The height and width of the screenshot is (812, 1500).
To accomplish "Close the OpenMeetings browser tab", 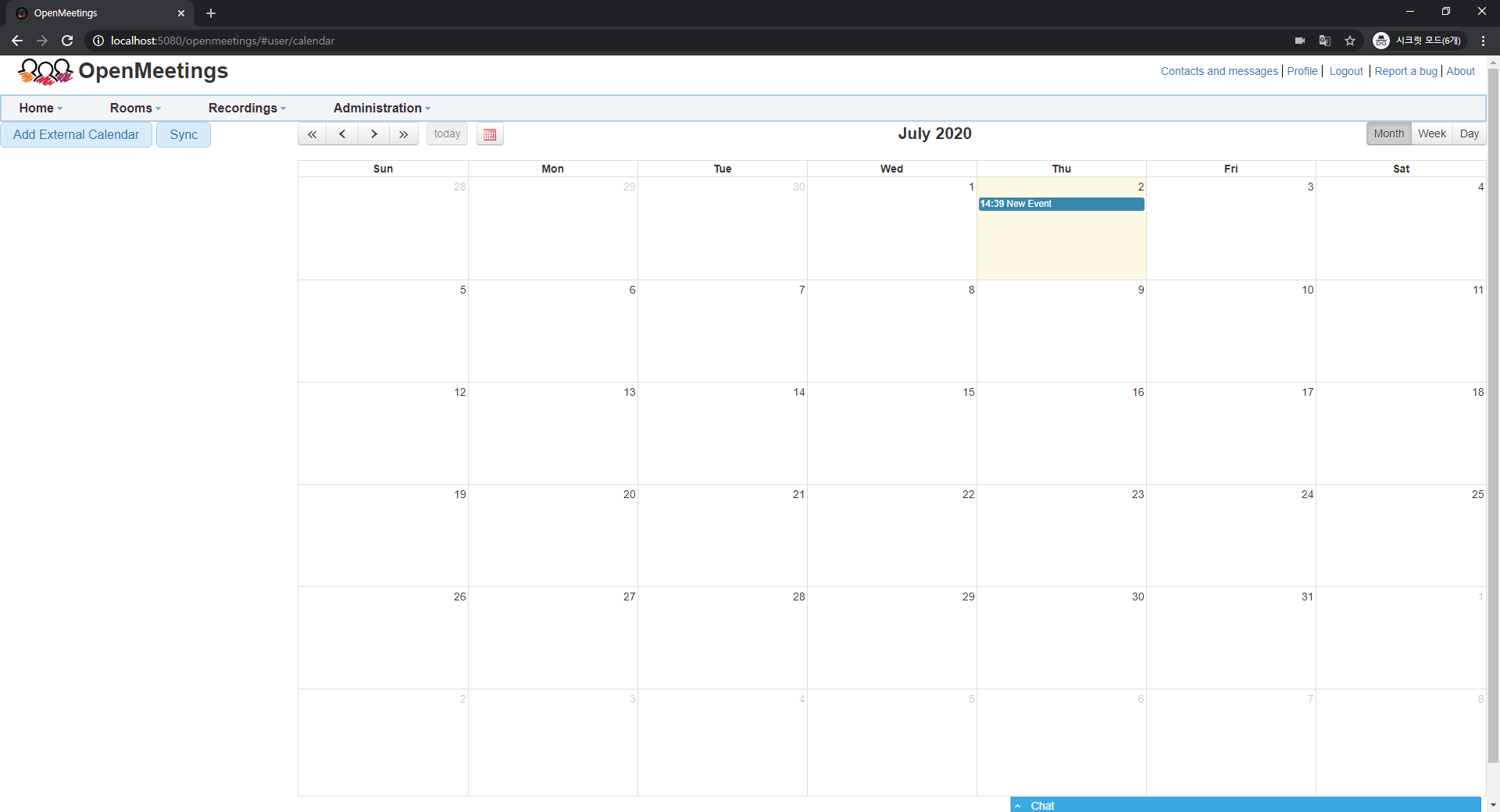I will point(181,13).
